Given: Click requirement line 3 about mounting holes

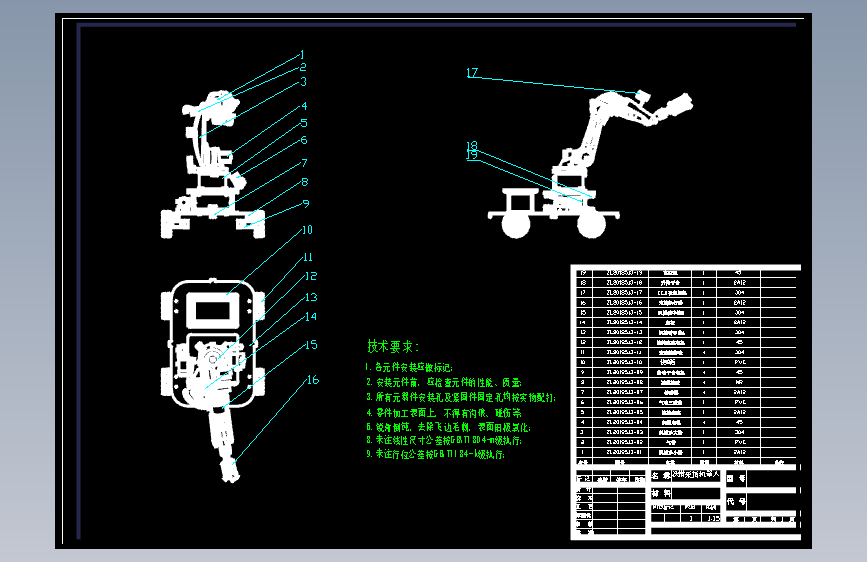Looking at the screenshot, I should (461, 398).
